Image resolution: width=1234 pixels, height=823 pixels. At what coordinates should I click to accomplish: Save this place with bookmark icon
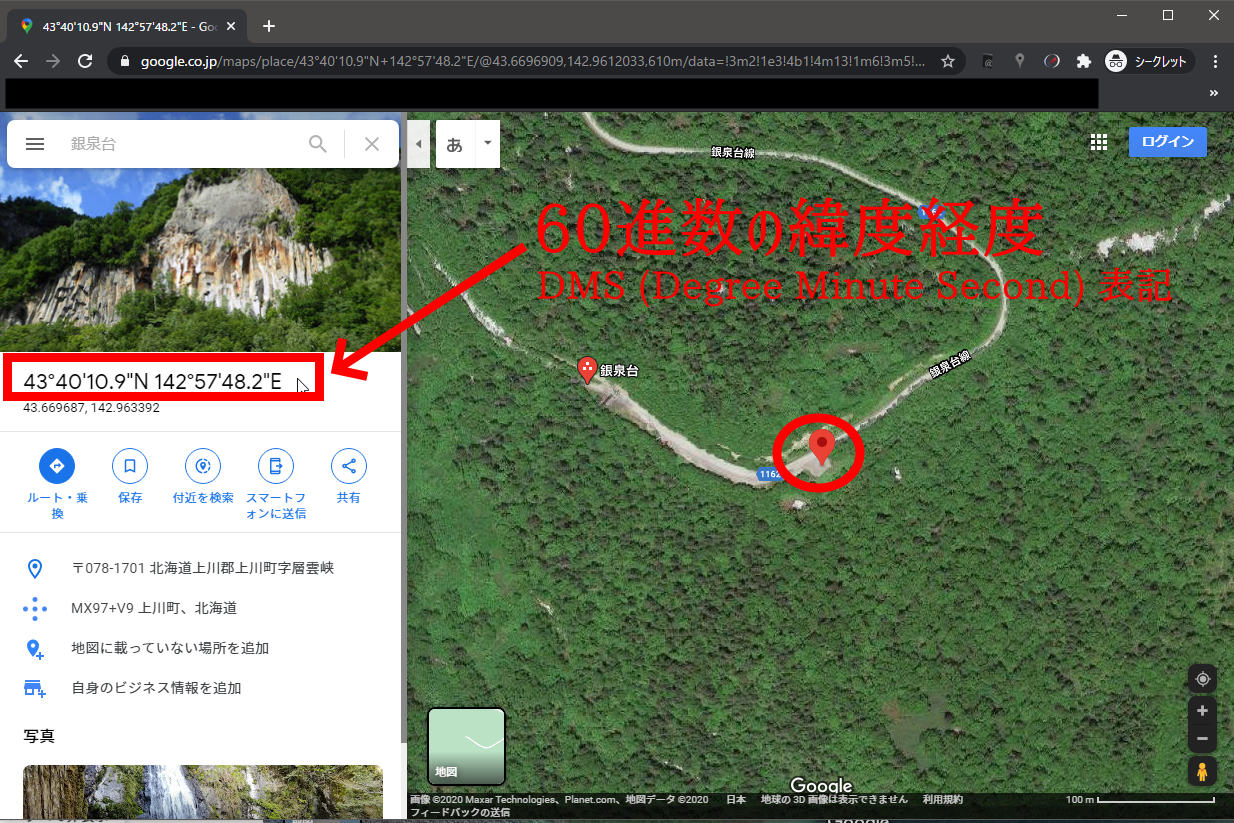130,466
